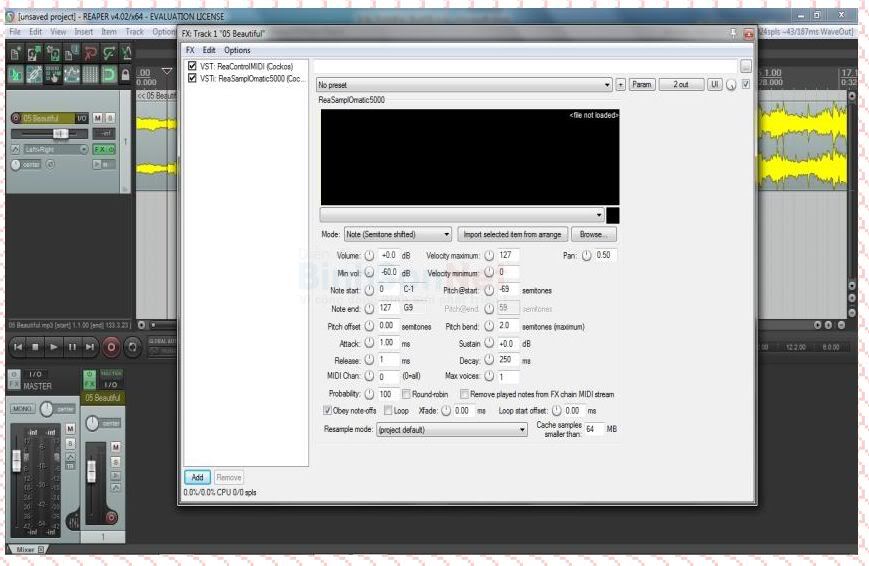
Task: Click the record arm button on track 05 Beautiful
Action: (x=15, y=118)
